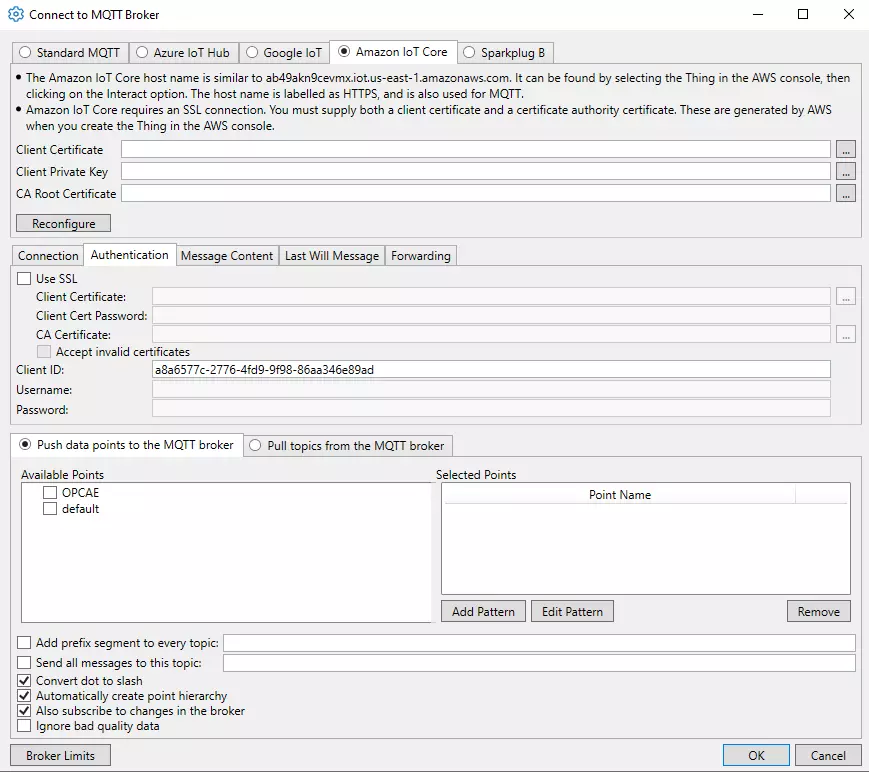Click the Edit Pattern button

[x=572, y=611]
